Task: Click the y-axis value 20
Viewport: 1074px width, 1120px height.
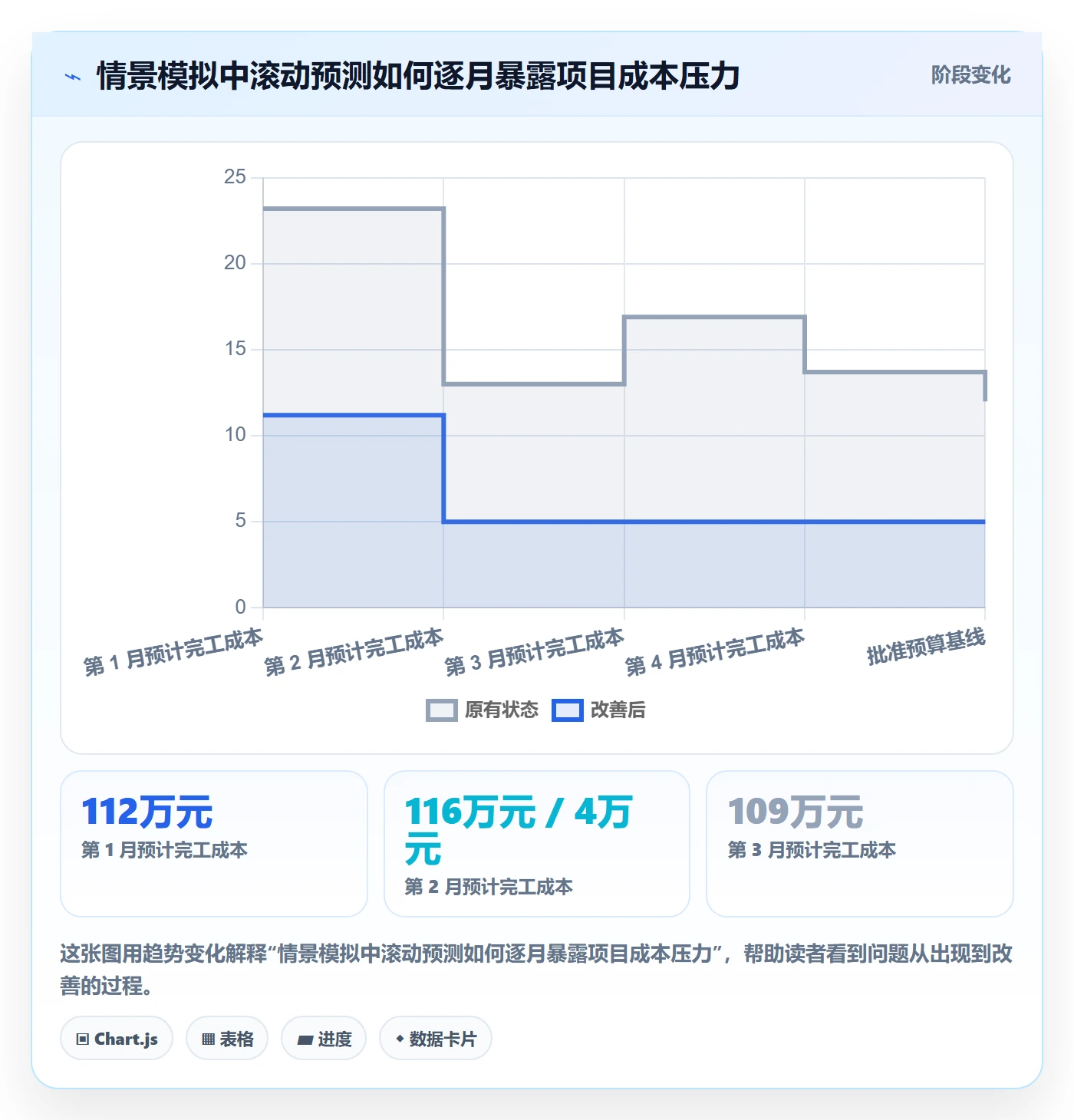Action: click(235, 263)
